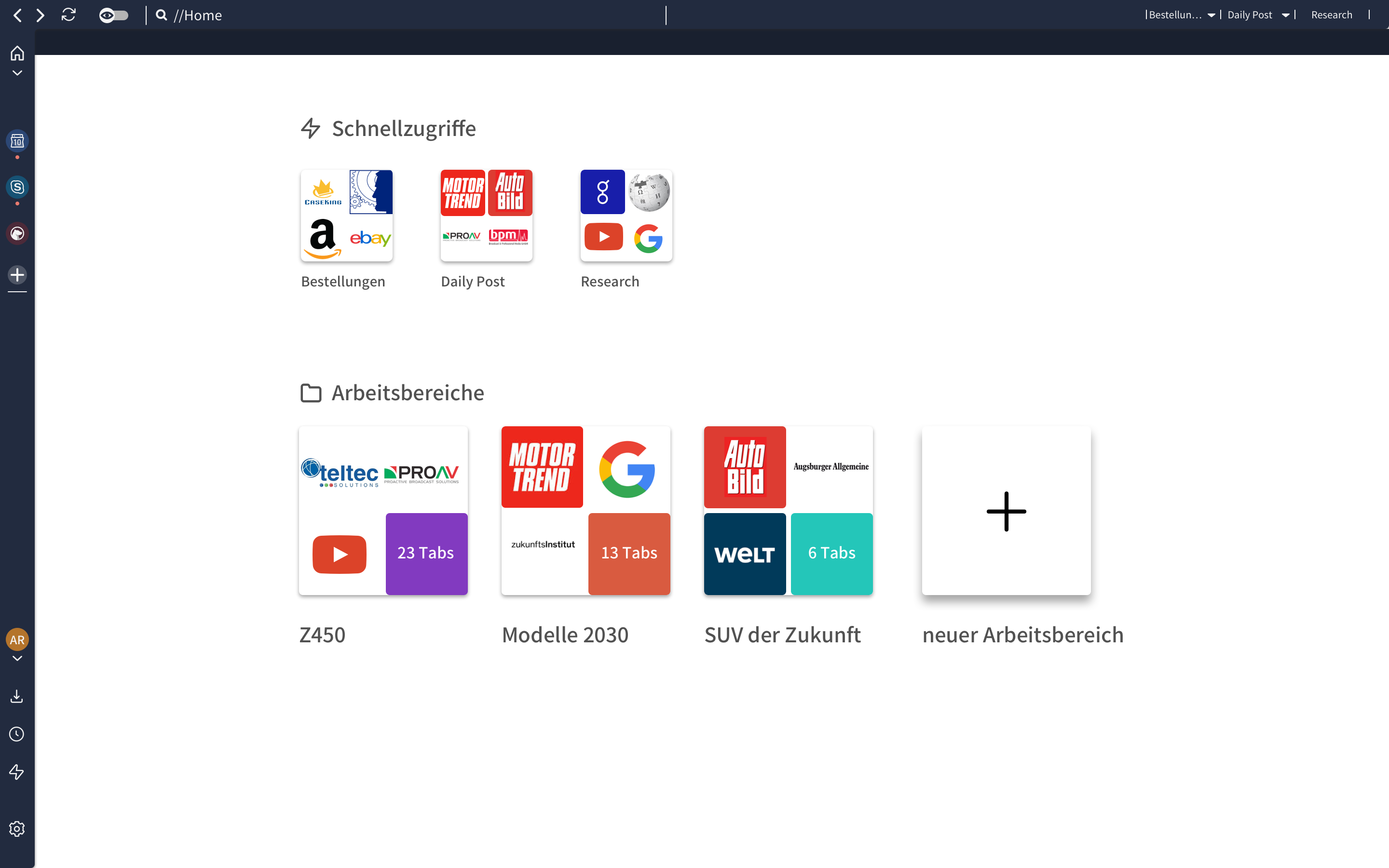Open the Bestellun… tab in top bar

pyautogui.click(x=1175, y=15)
